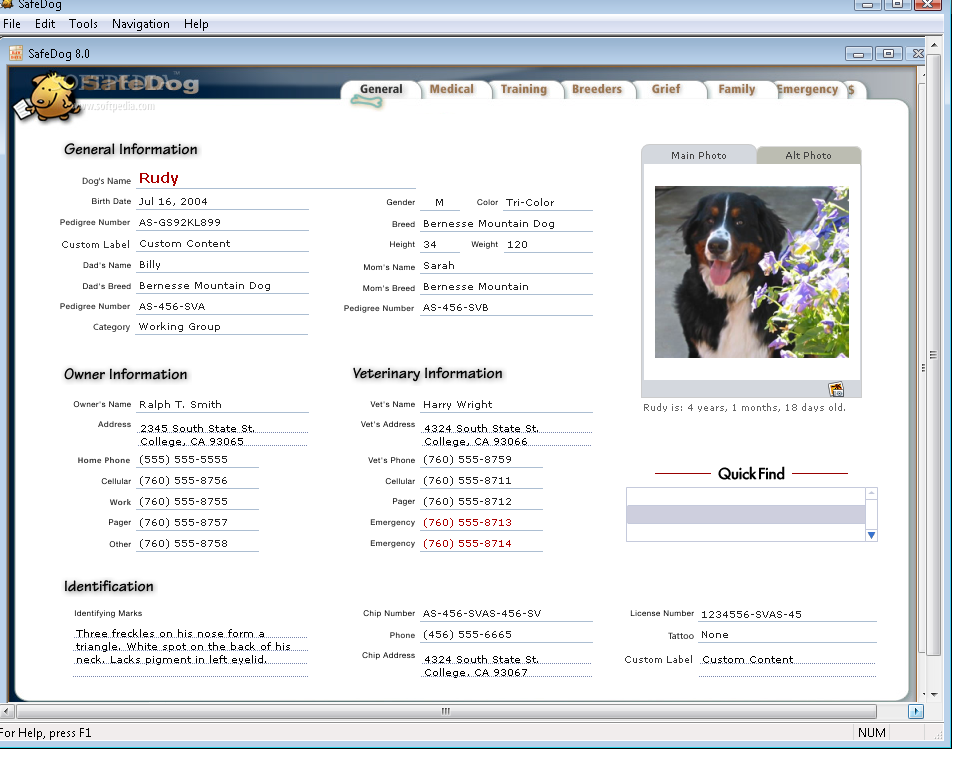Click horizontal scrollbar left arrow
The width and height of the screenshot is (964, 763).
[x=7, y=711]
